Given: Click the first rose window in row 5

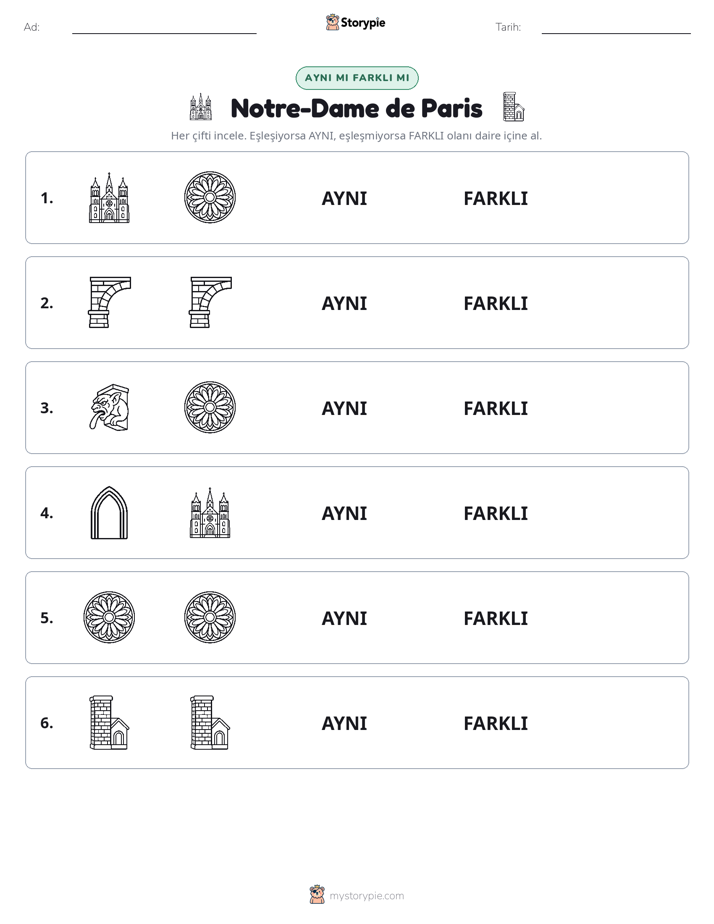Looking at the screenshot, I should coord(109,617).
